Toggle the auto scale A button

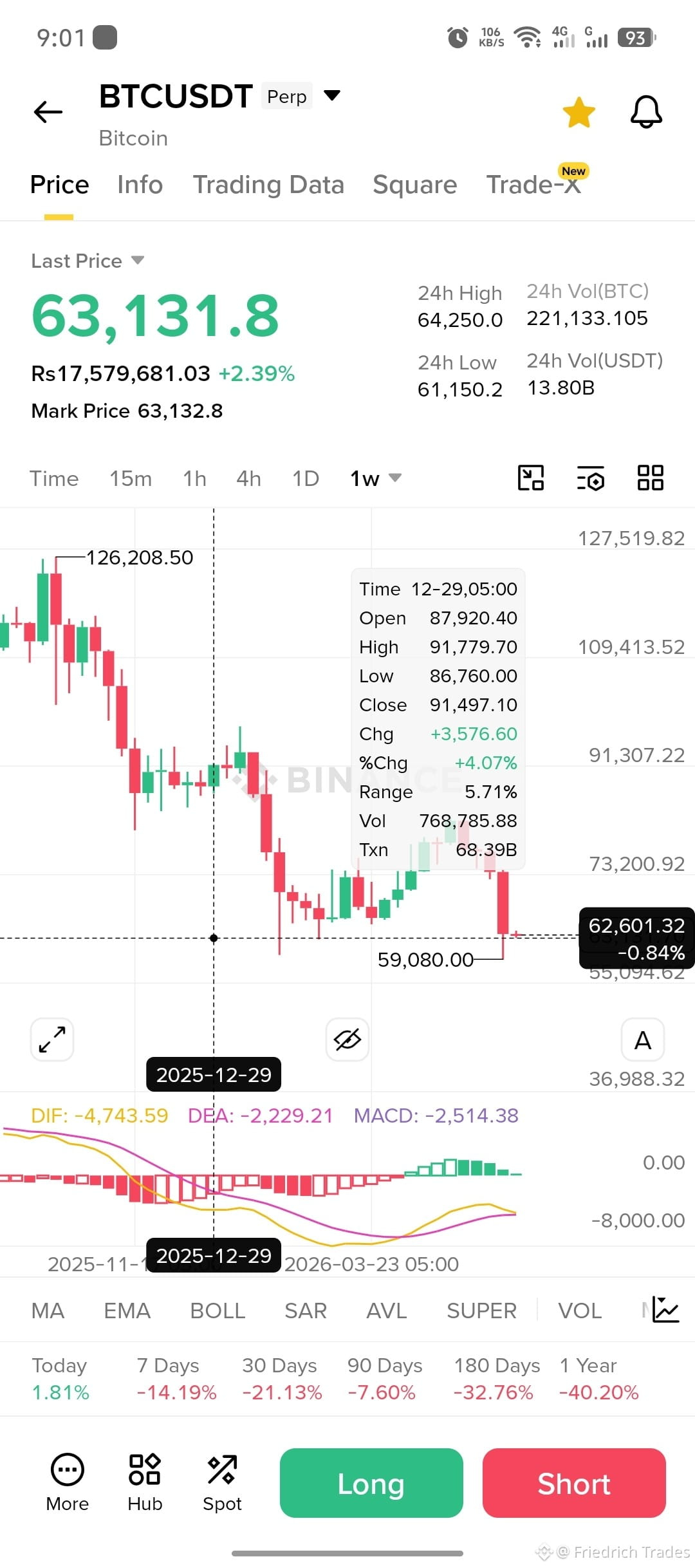click(x=643, y=1040)
